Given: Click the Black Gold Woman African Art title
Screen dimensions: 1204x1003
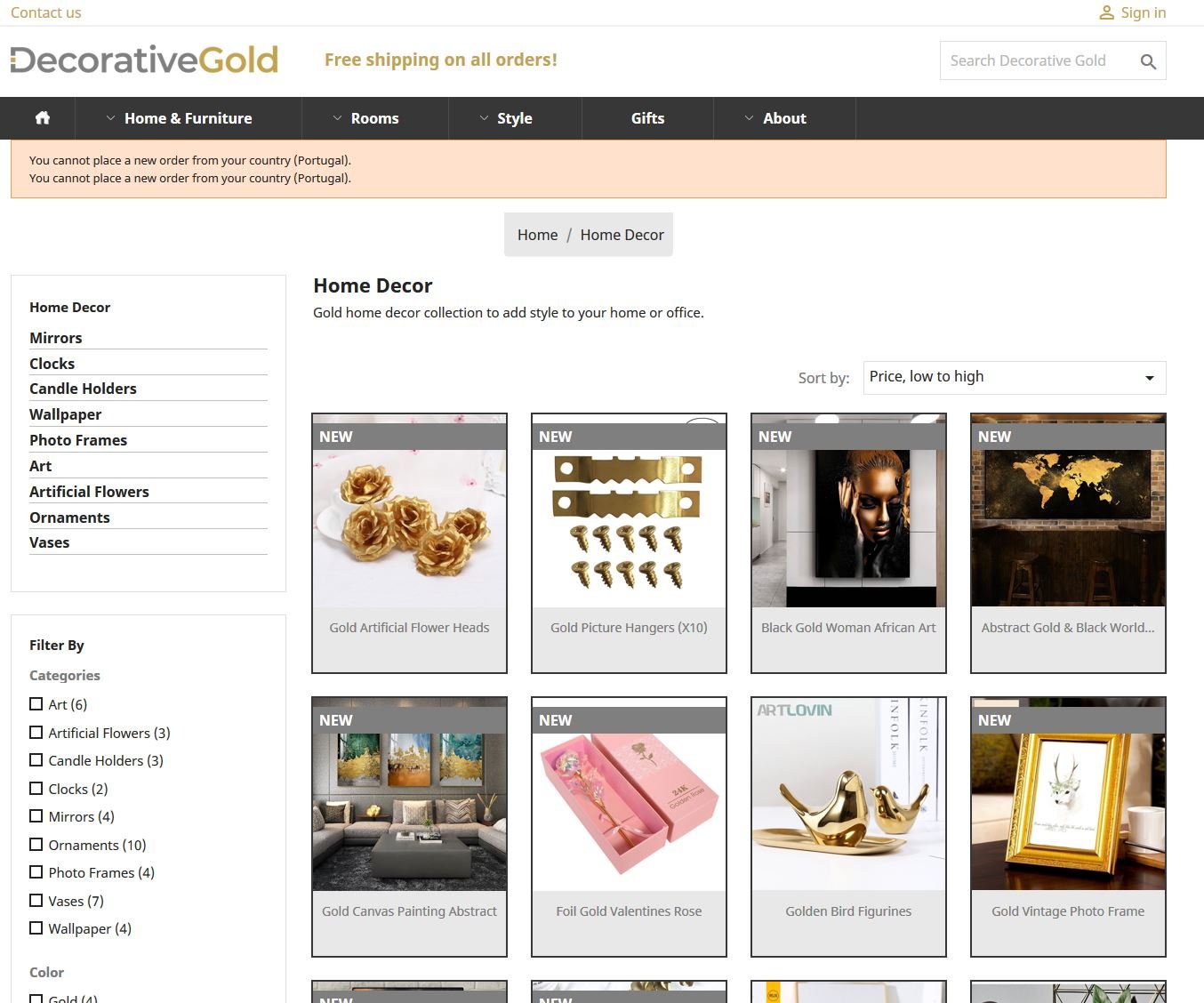Looking at the screenshot, I should point(848,628).
